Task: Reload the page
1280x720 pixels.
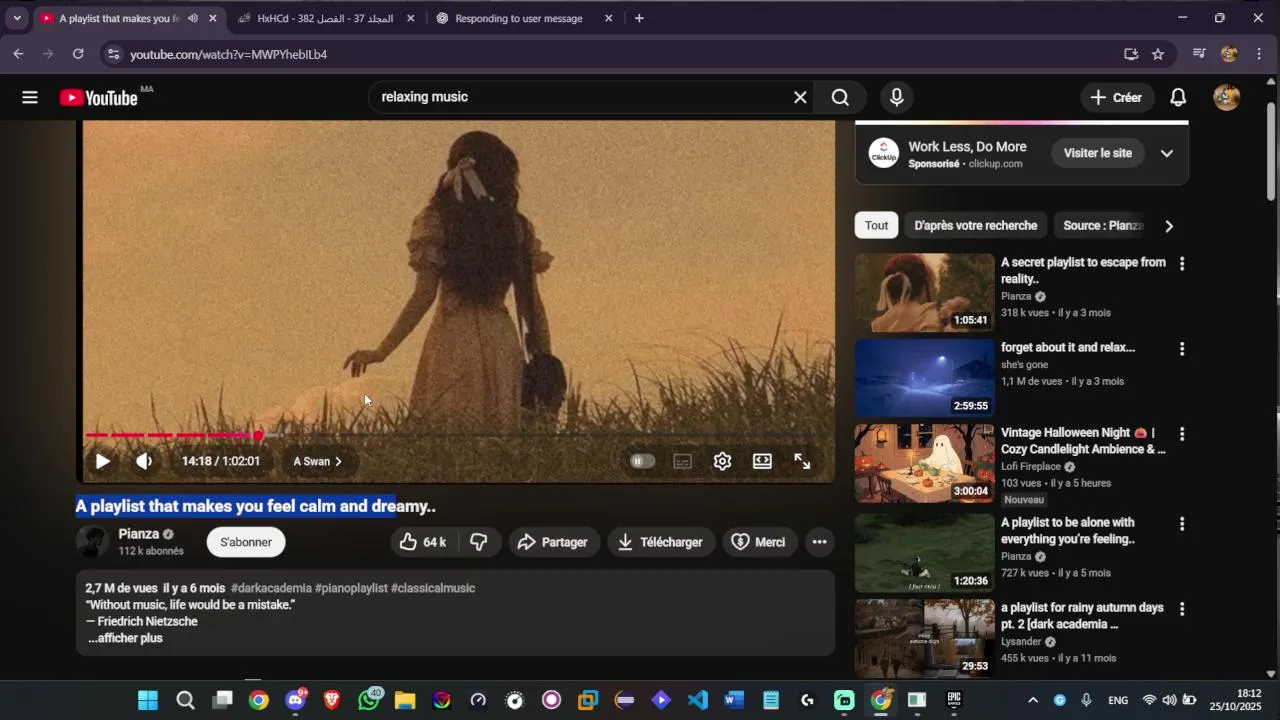Action: (x=78, y=54)
